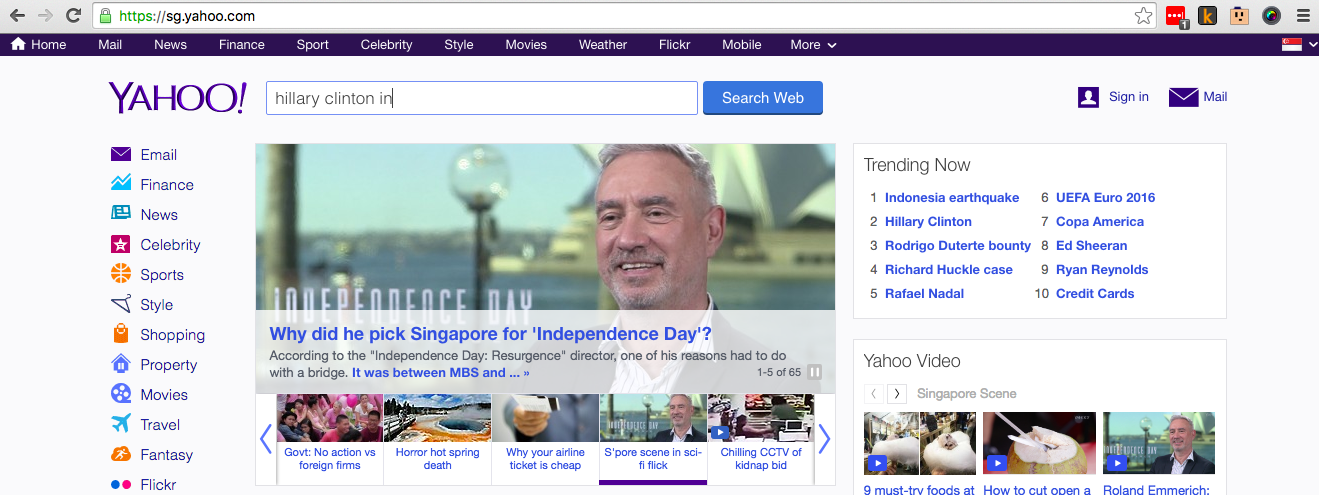The width and height of the screenshot is (1319, 495).
Task: Open Home in the top navigation bar
Action: [38, 45]
